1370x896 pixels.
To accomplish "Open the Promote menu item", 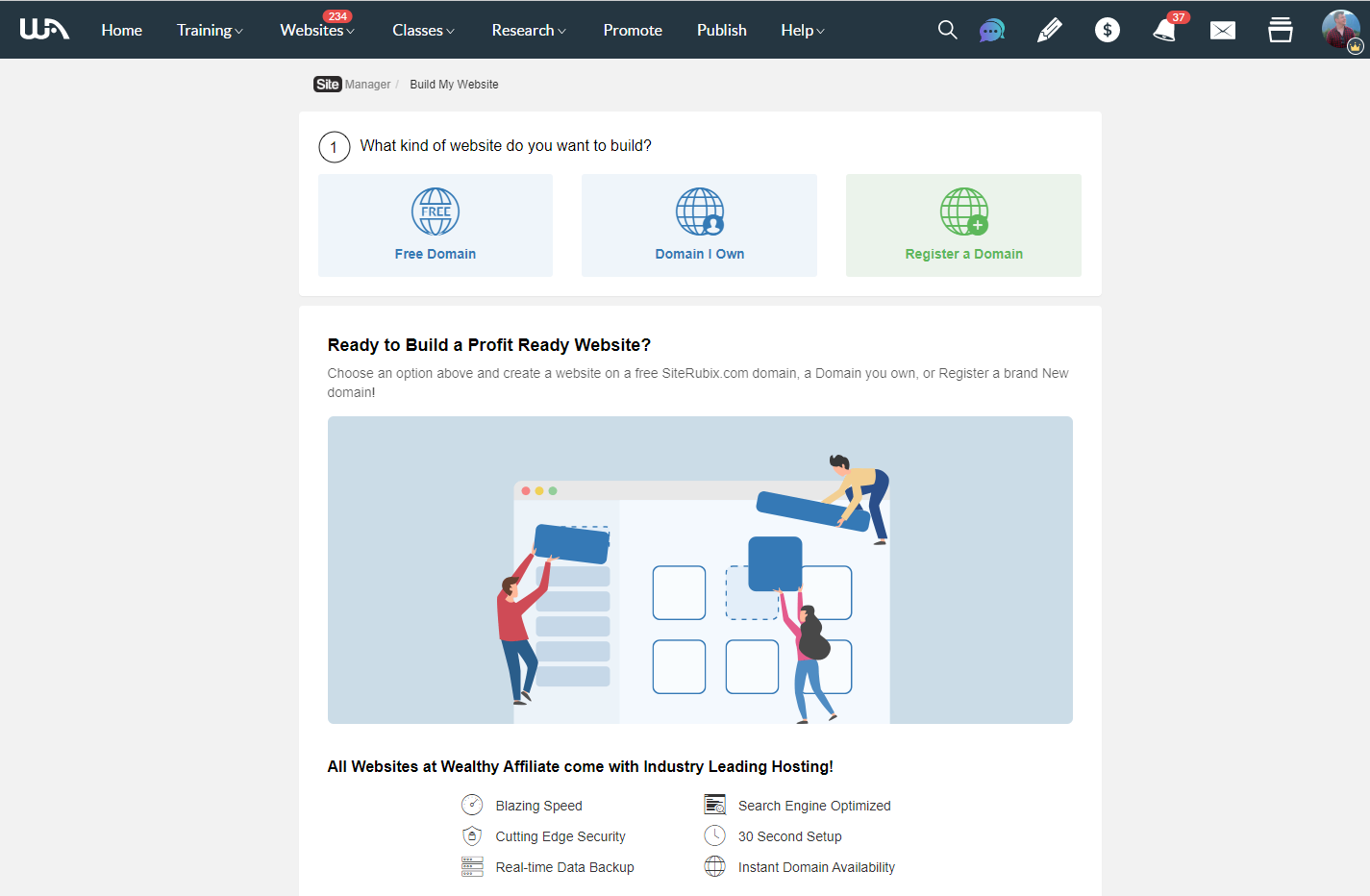I will tap(633, 30).
